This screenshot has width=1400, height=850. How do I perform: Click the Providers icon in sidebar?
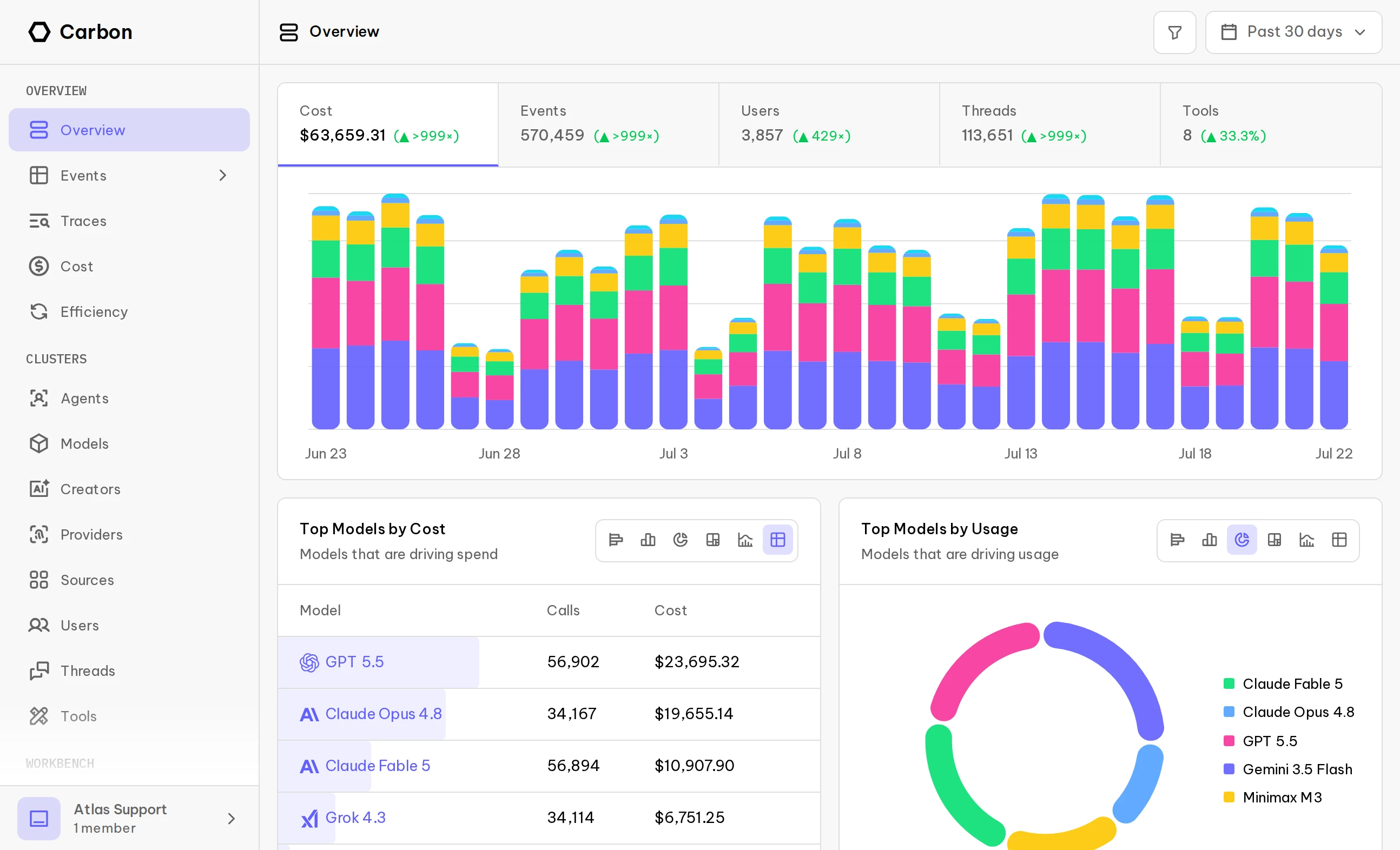click(38, 534)
